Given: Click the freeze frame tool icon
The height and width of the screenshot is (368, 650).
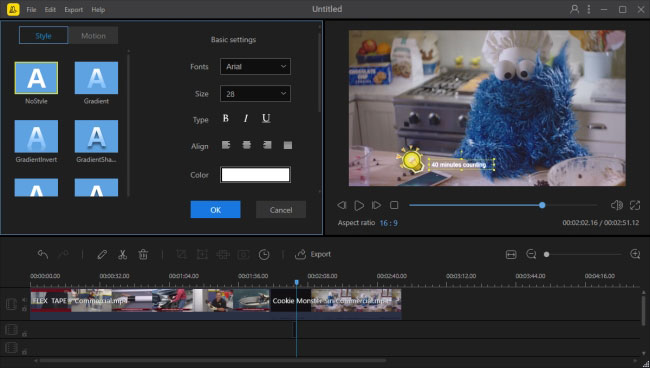Looking at the screenshot, I should (x=244, y=254).
